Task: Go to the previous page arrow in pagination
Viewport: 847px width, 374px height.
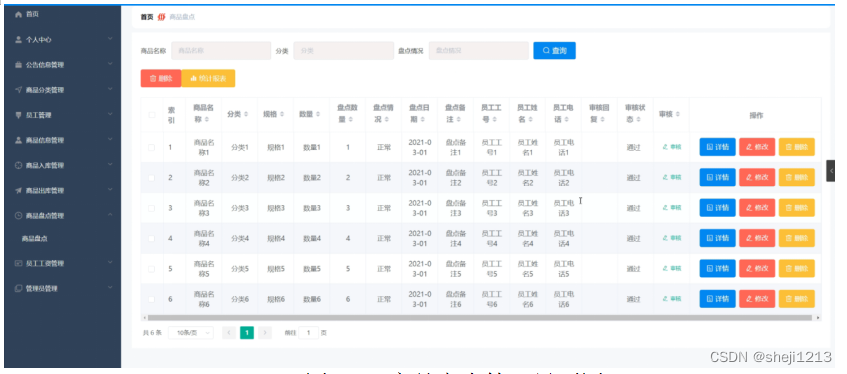Action: tap(229, 333)
